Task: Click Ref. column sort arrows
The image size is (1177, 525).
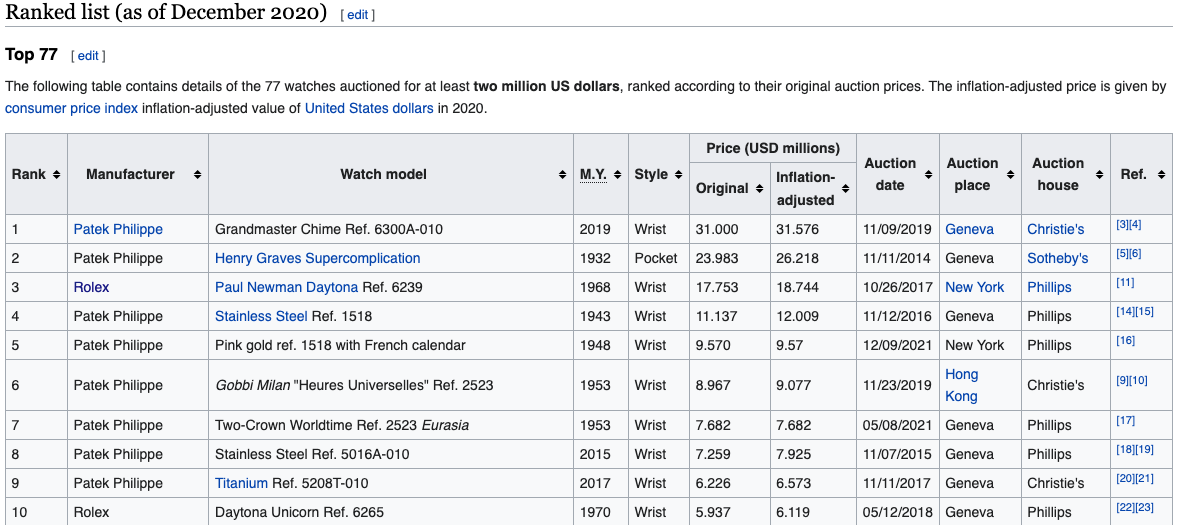Action: (1160, 175)
